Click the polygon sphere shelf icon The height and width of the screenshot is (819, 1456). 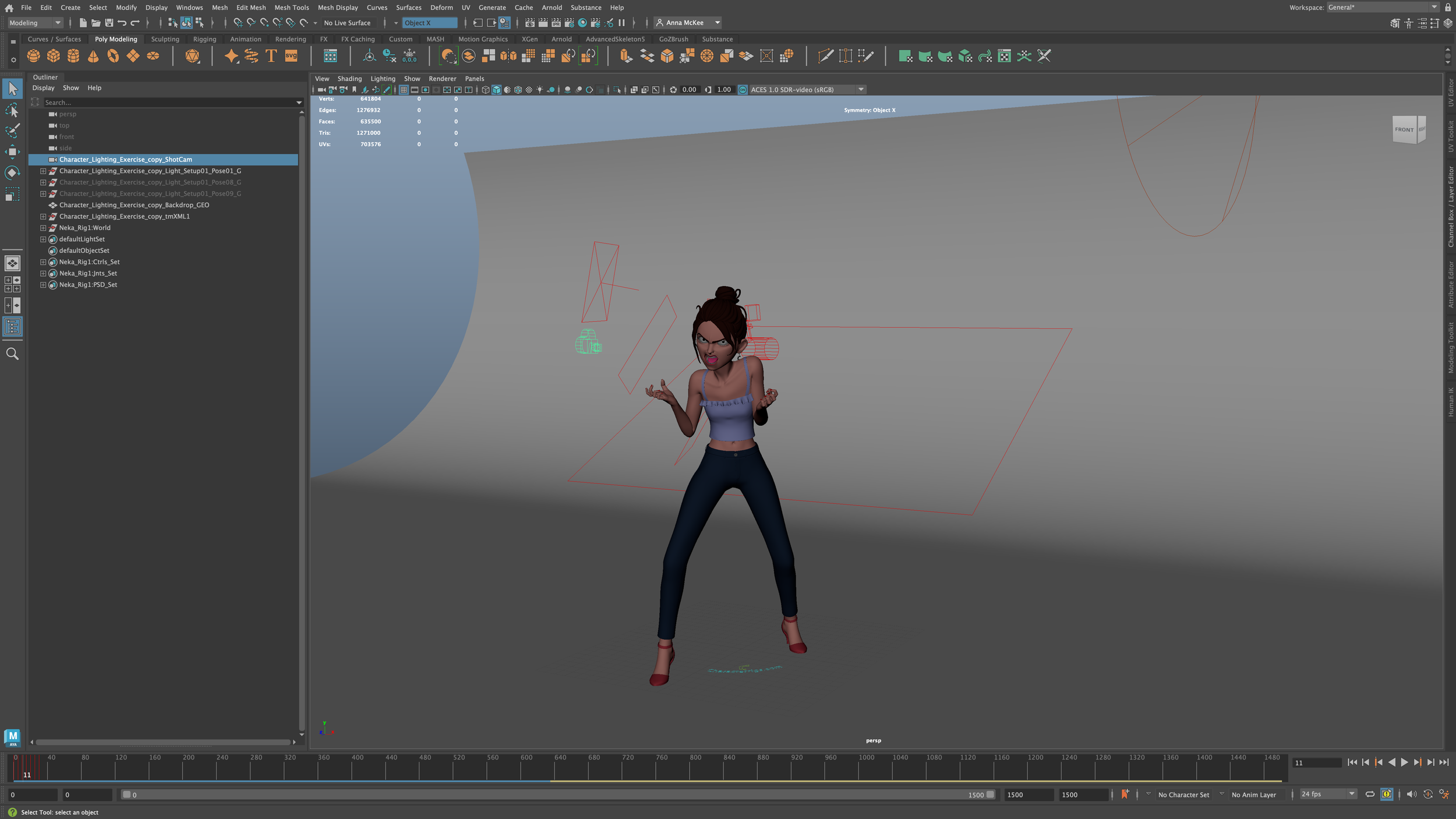tap(34, 56)
